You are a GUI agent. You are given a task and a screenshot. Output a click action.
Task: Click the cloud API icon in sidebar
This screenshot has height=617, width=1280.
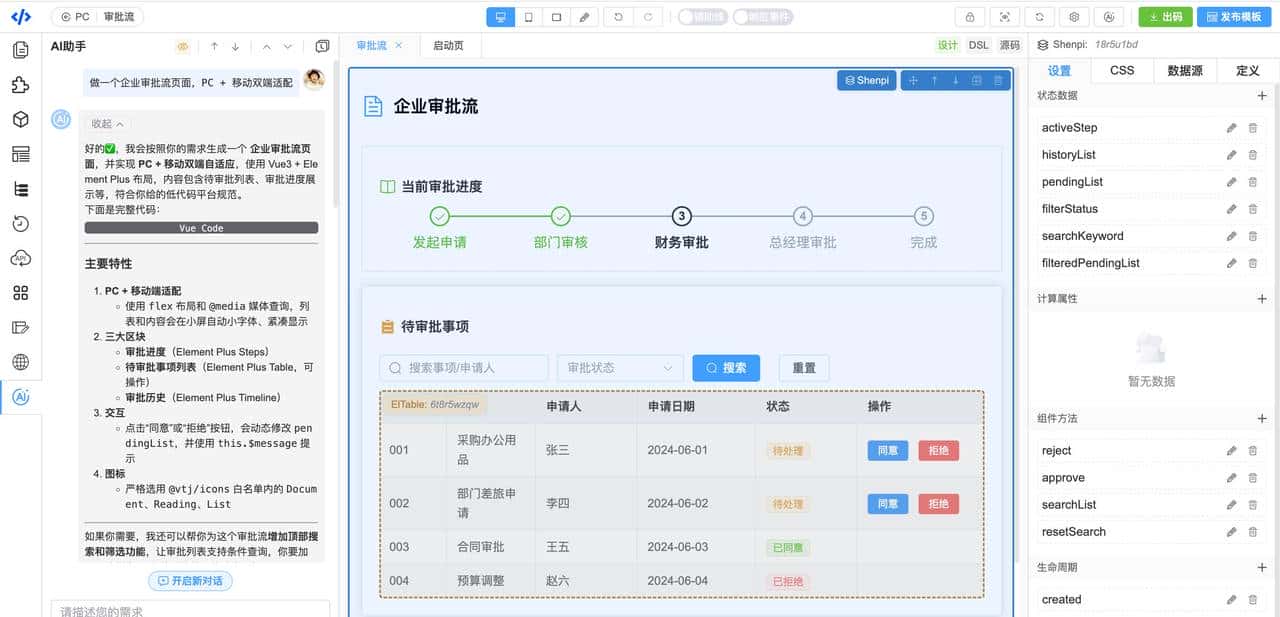click(20, 258)
